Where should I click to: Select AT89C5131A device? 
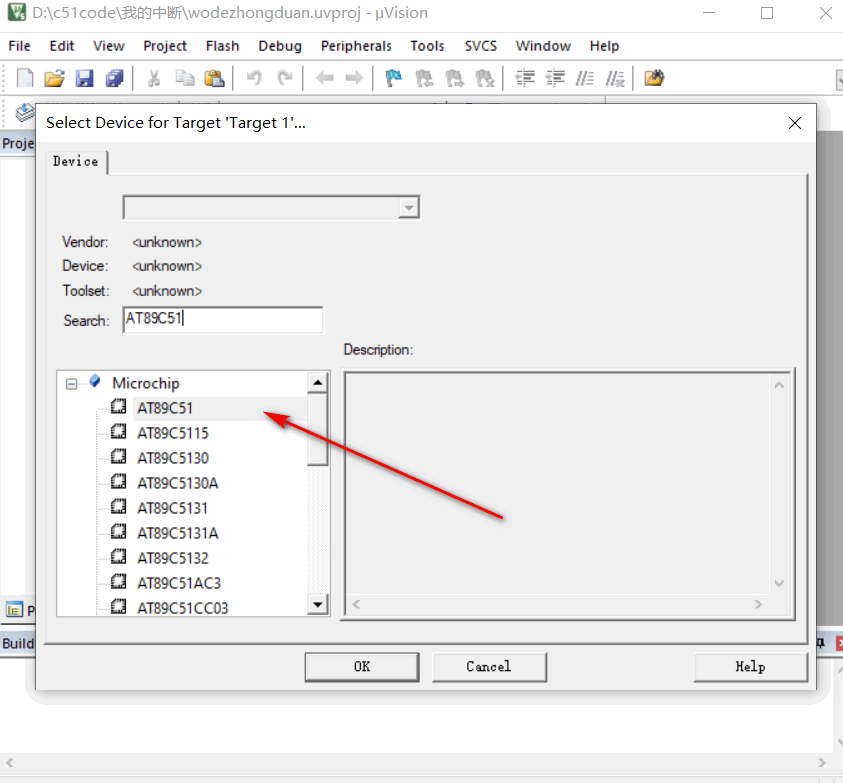177,533
